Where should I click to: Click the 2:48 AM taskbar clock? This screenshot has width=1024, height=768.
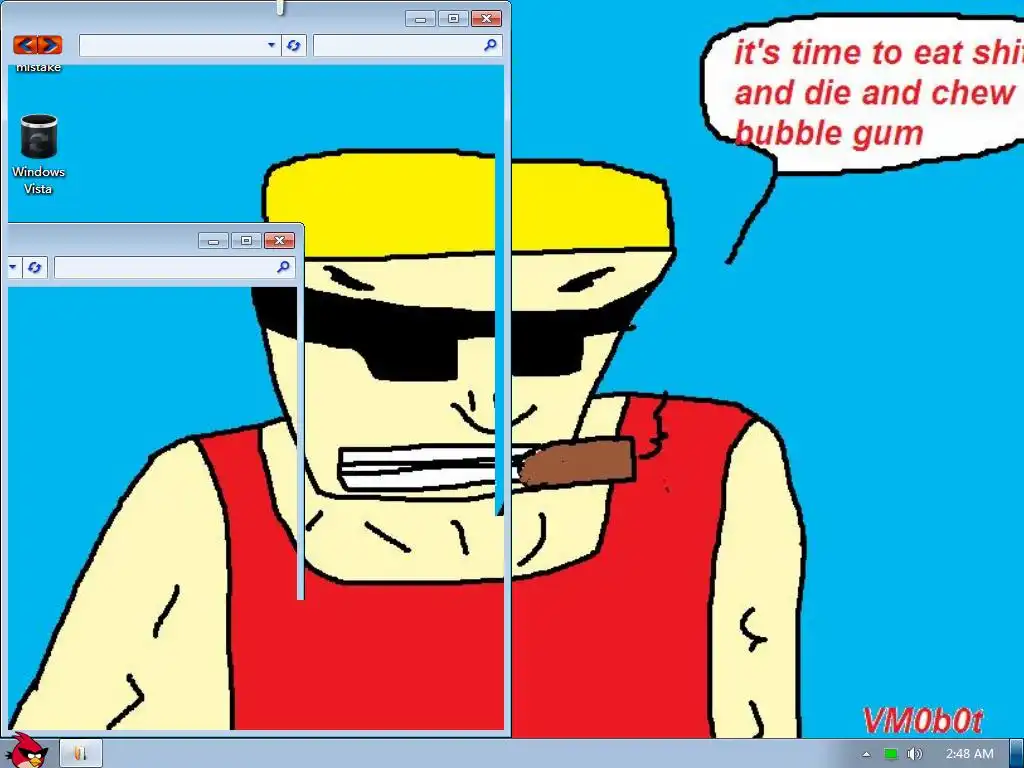pyautogui.click(x=969, y=754)
